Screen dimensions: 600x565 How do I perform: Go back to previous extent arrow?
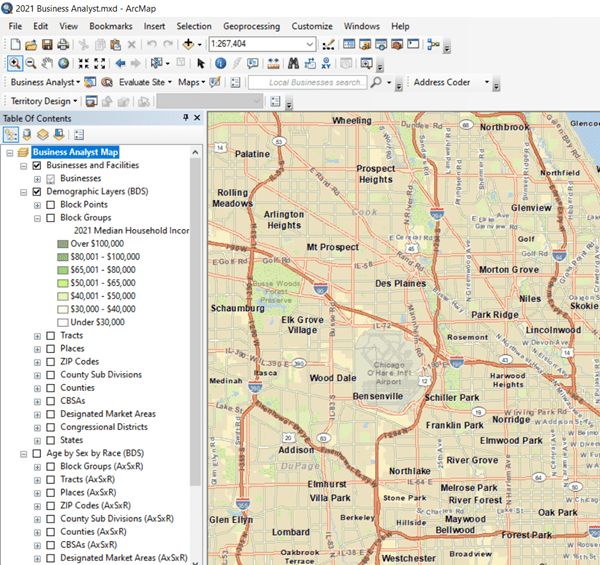pyautogui.click(x=121, y=63)
